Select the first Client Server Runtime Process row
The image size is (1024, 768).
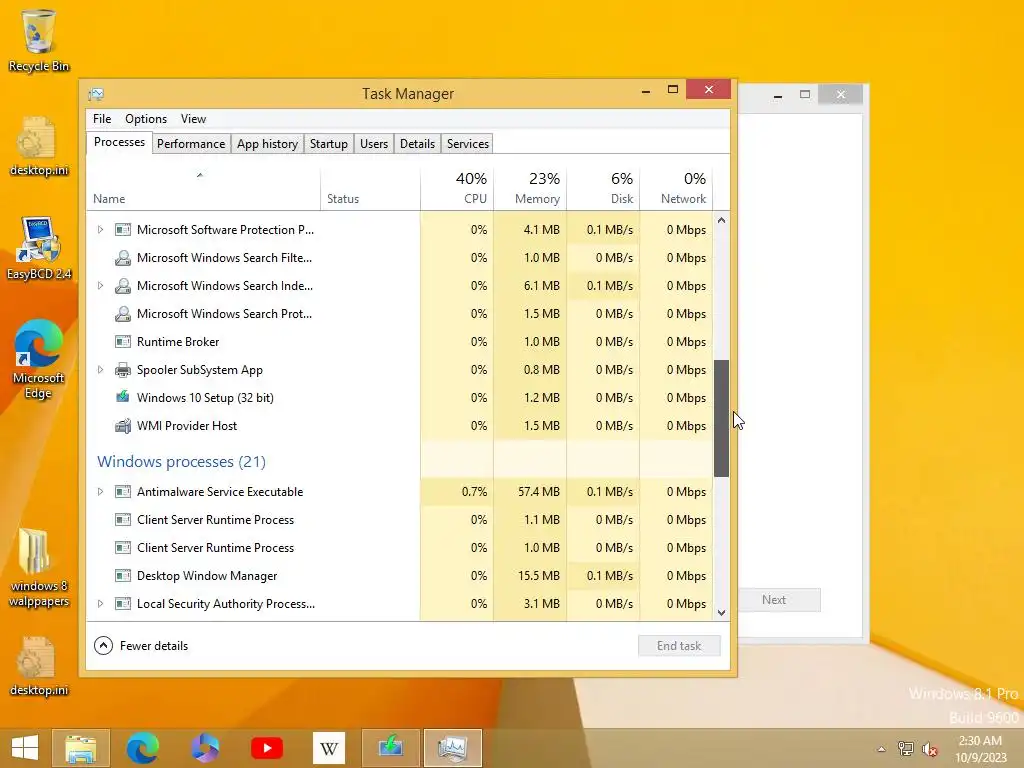point(400,520)
